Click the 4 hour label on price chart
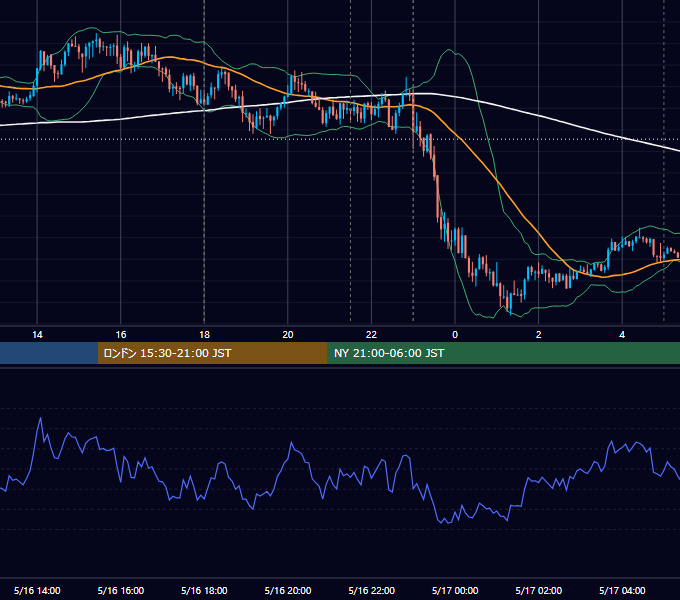Viewport: 680px width, 600px height. tap(622, 335)
